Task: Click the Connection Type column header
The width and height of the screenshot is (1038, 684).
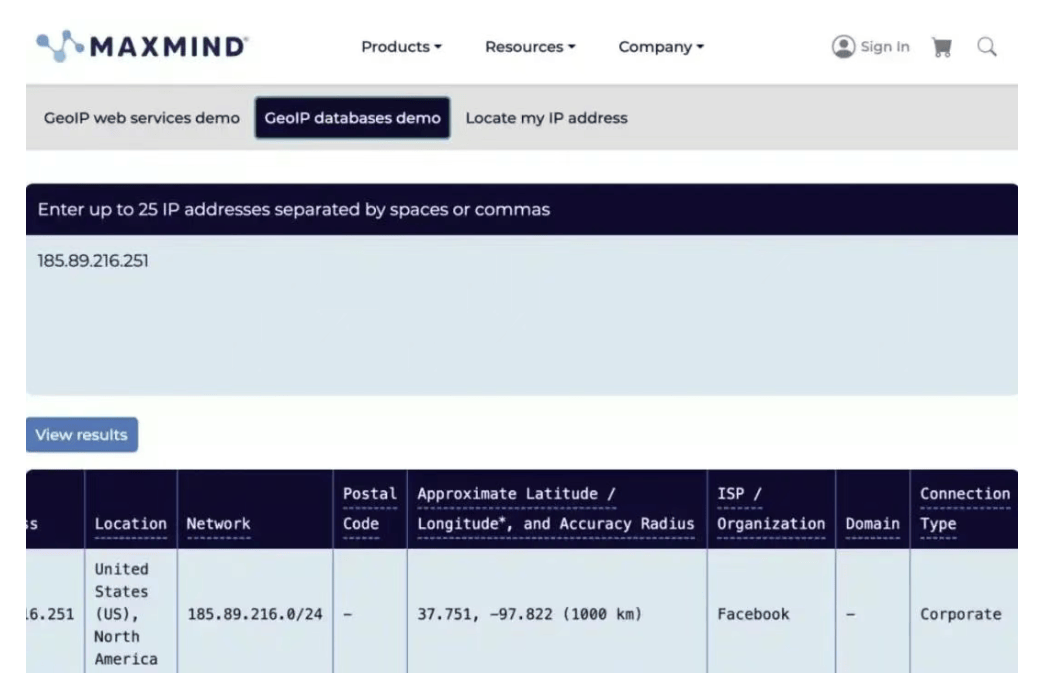Action: tap(965, 509)
